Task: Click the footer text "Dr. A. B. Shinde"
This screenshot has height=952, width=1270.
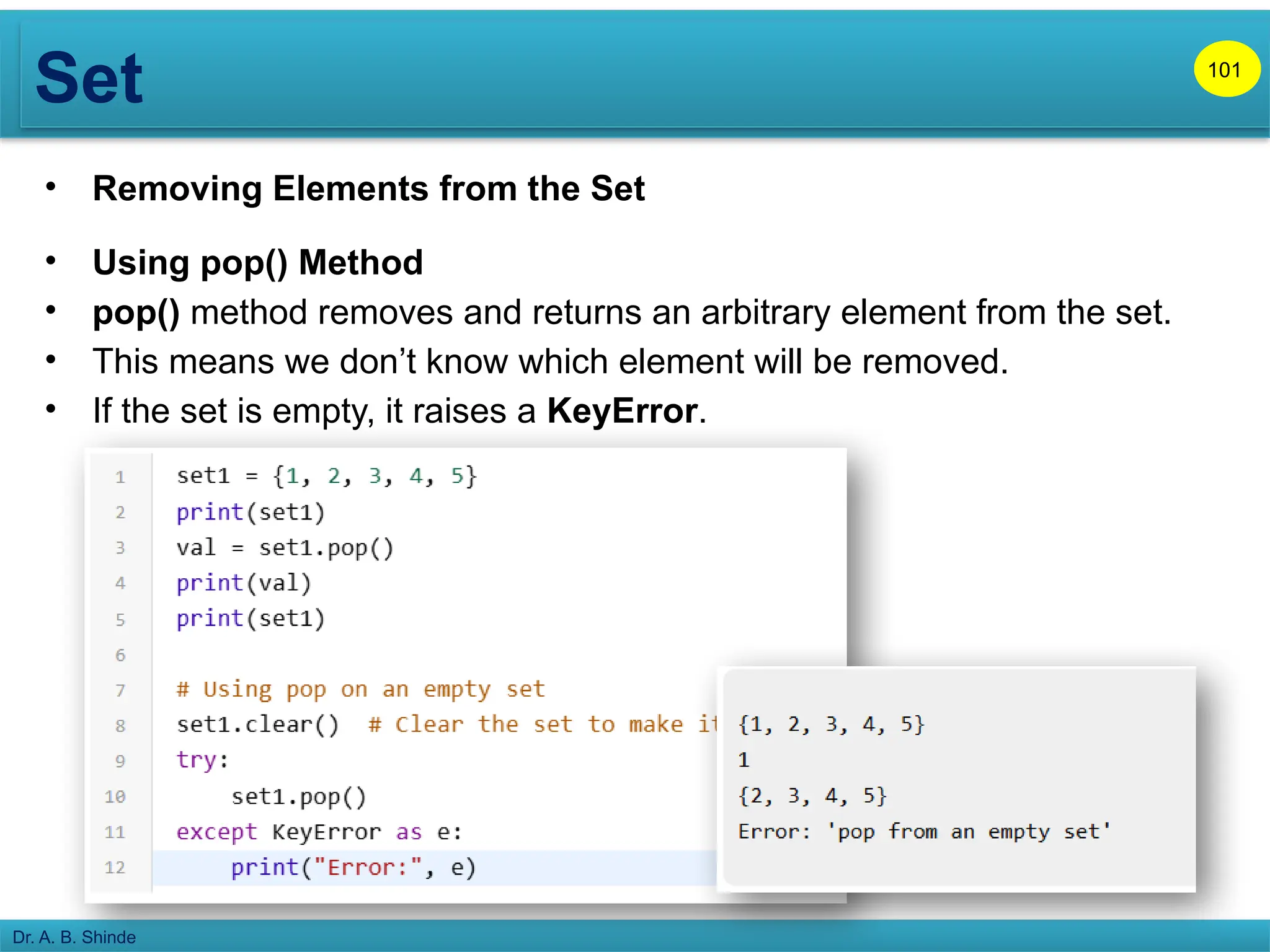Action: (74, 937)
